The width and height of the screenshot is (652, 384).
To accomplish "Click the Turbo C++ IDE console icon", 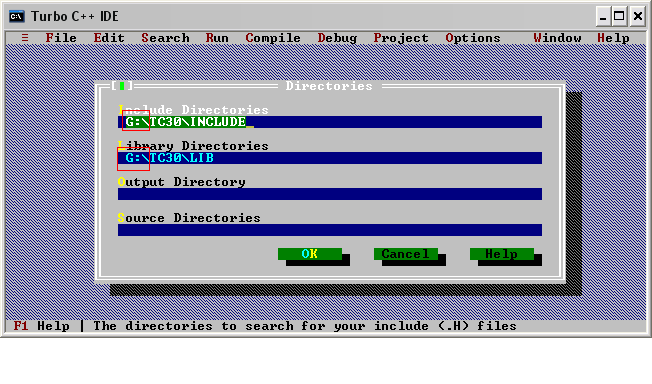I will (x=17, y=16).
